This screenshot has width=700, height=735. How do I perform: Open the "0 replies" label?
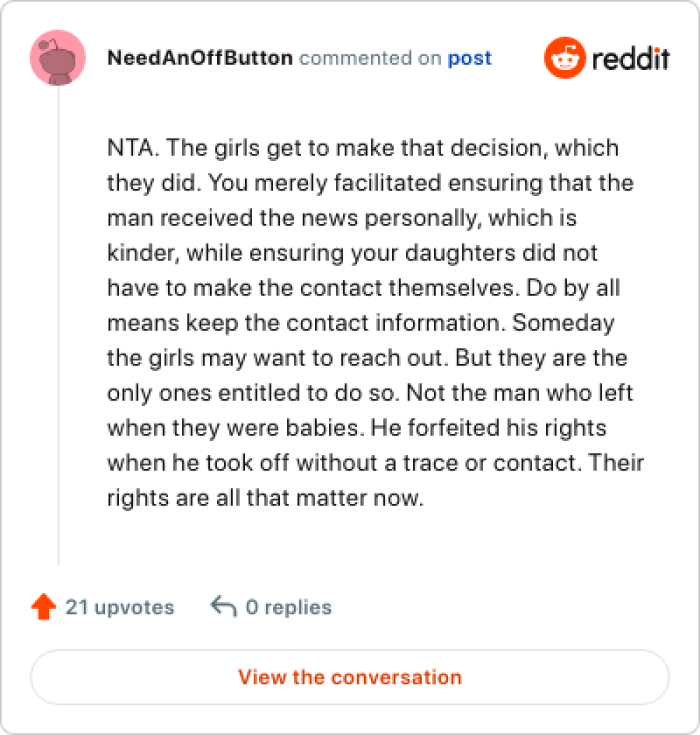coord(288,607)
